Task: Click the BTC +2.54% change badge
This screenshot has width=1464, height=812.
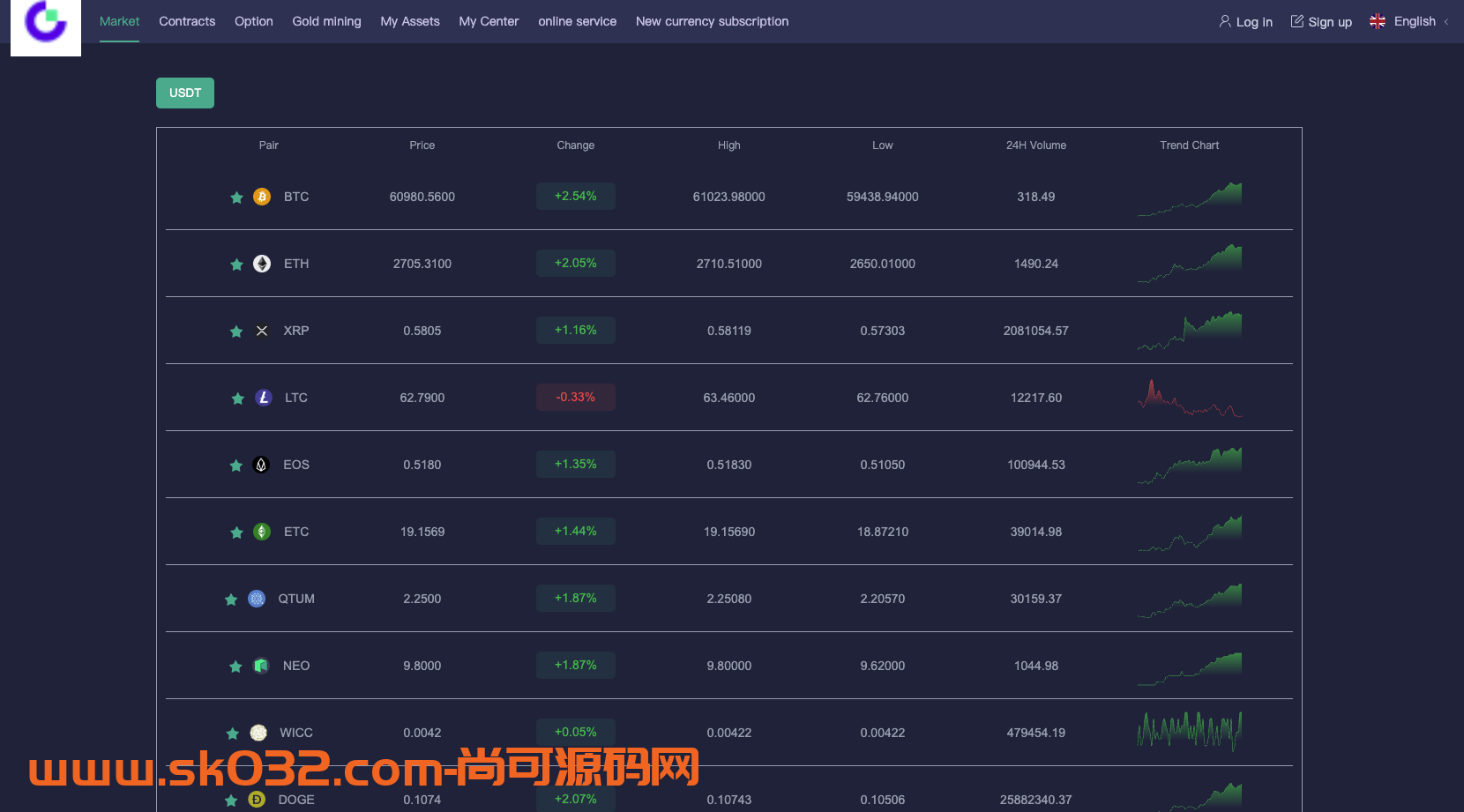Action: click(576, 196)
